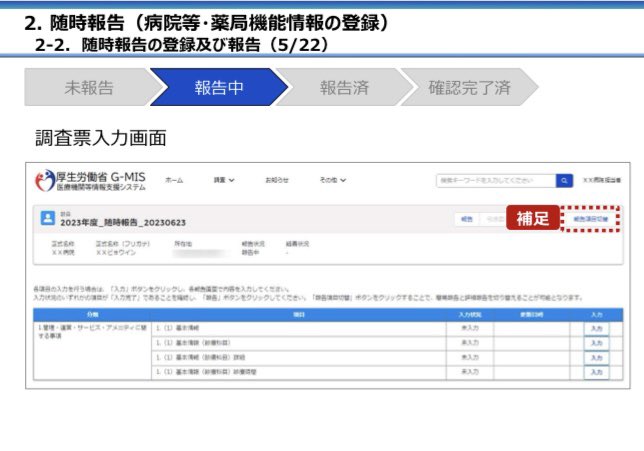Click the XXビョウイン furigana value
This screenshot has height=451, width=644.
click(115, 253)
